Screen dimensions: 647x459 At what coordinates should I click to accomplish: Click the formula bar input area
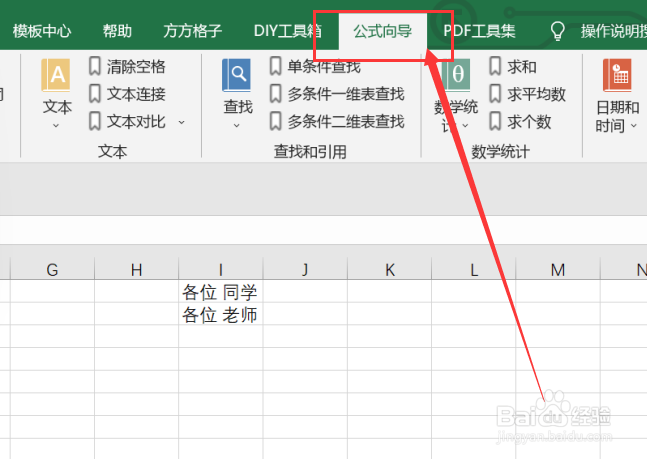(324, 230)
